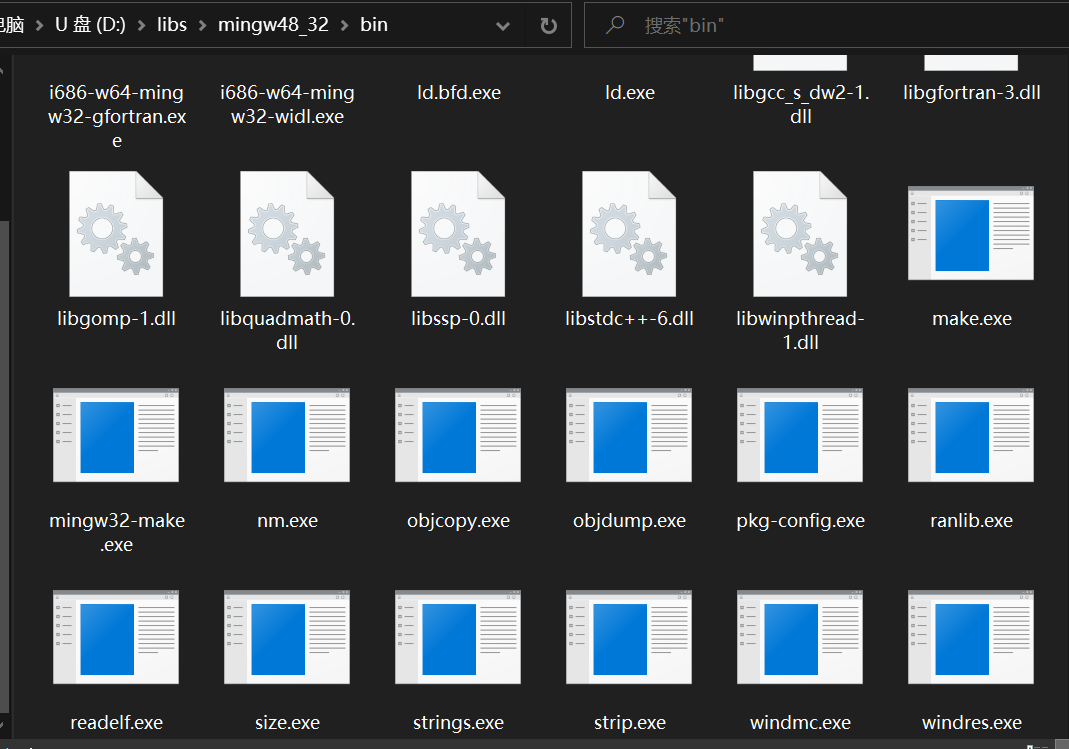Expand the chevron after mingw48_32 in path
The width and height of the screenshot is (1069, 749).
tap(344, 26)
